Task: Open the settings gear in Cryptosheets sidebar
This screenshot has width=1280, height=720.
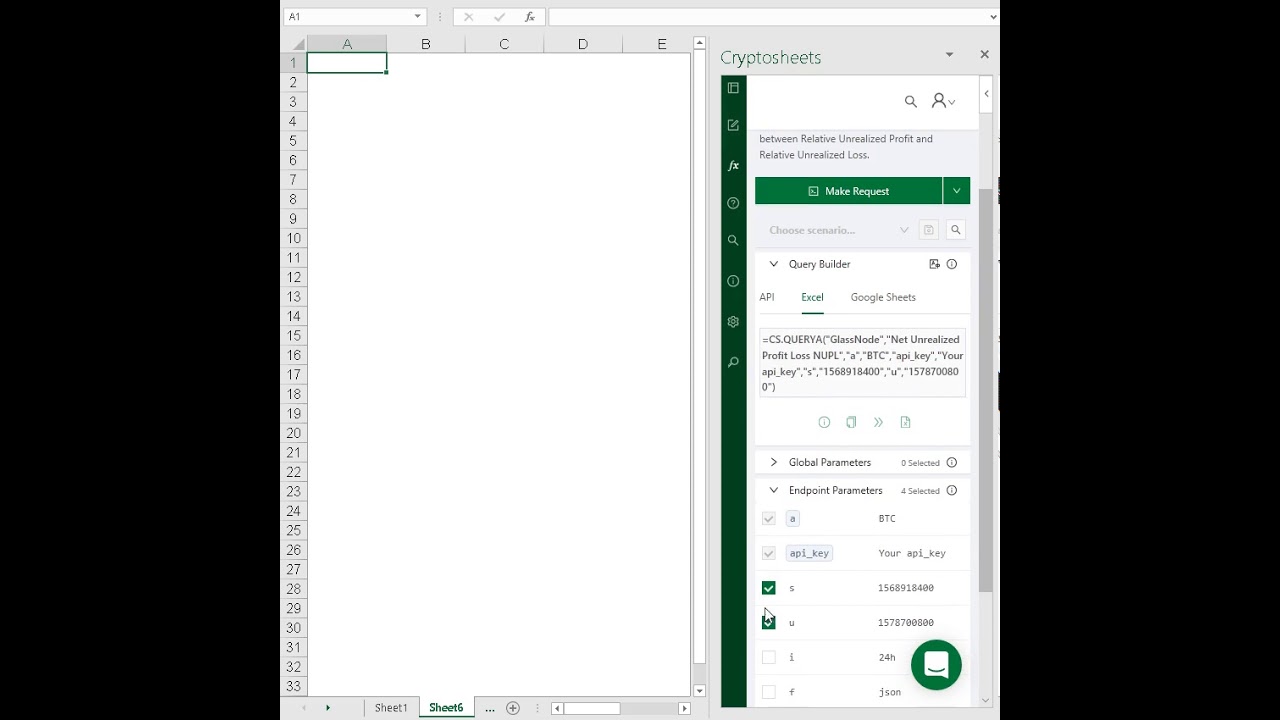Action: [733, 322]
